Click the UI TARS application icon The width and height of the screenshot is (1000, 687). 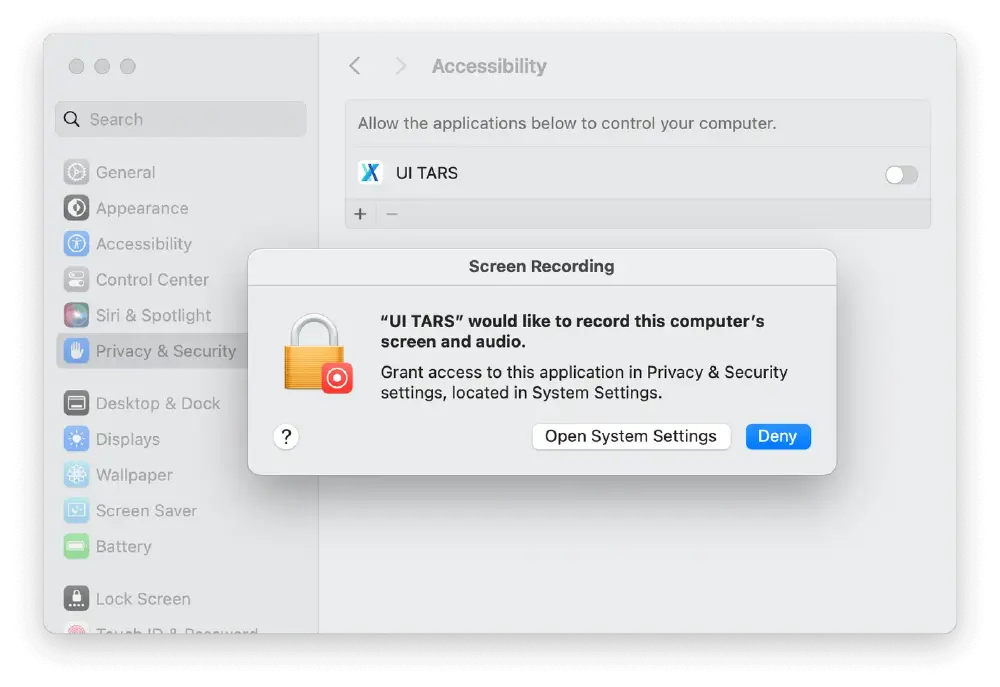(370, 173)
